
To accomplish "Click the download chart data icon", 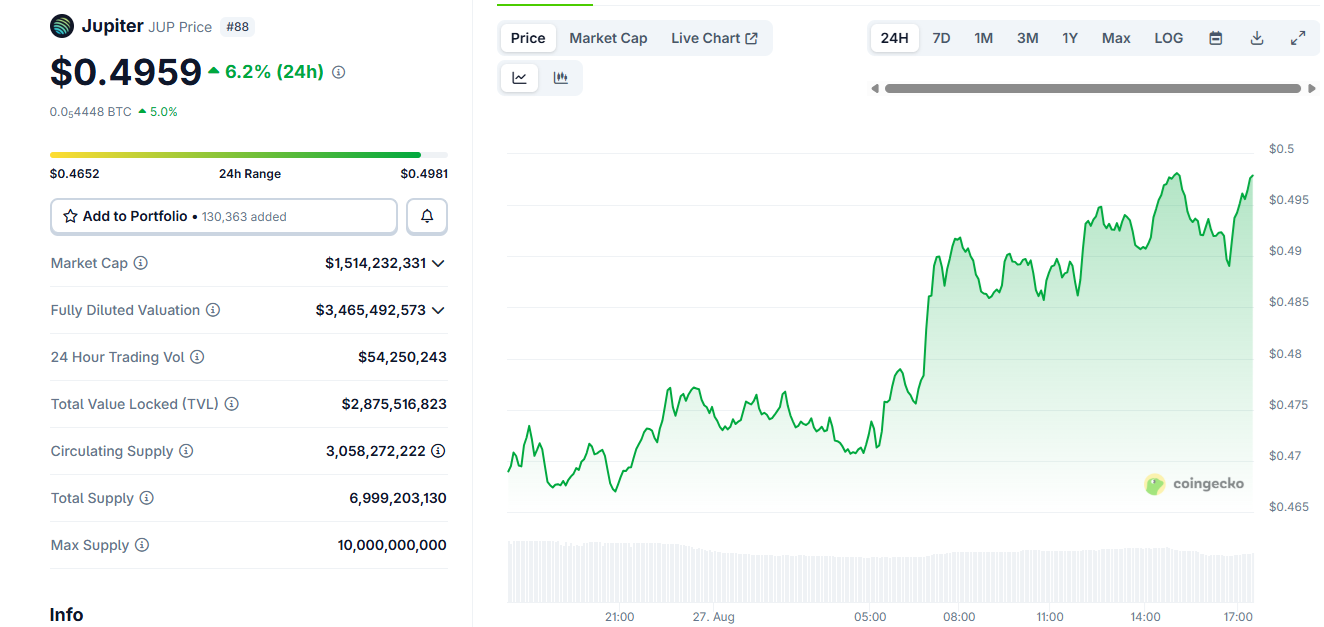I will [x=1257, y=38].
